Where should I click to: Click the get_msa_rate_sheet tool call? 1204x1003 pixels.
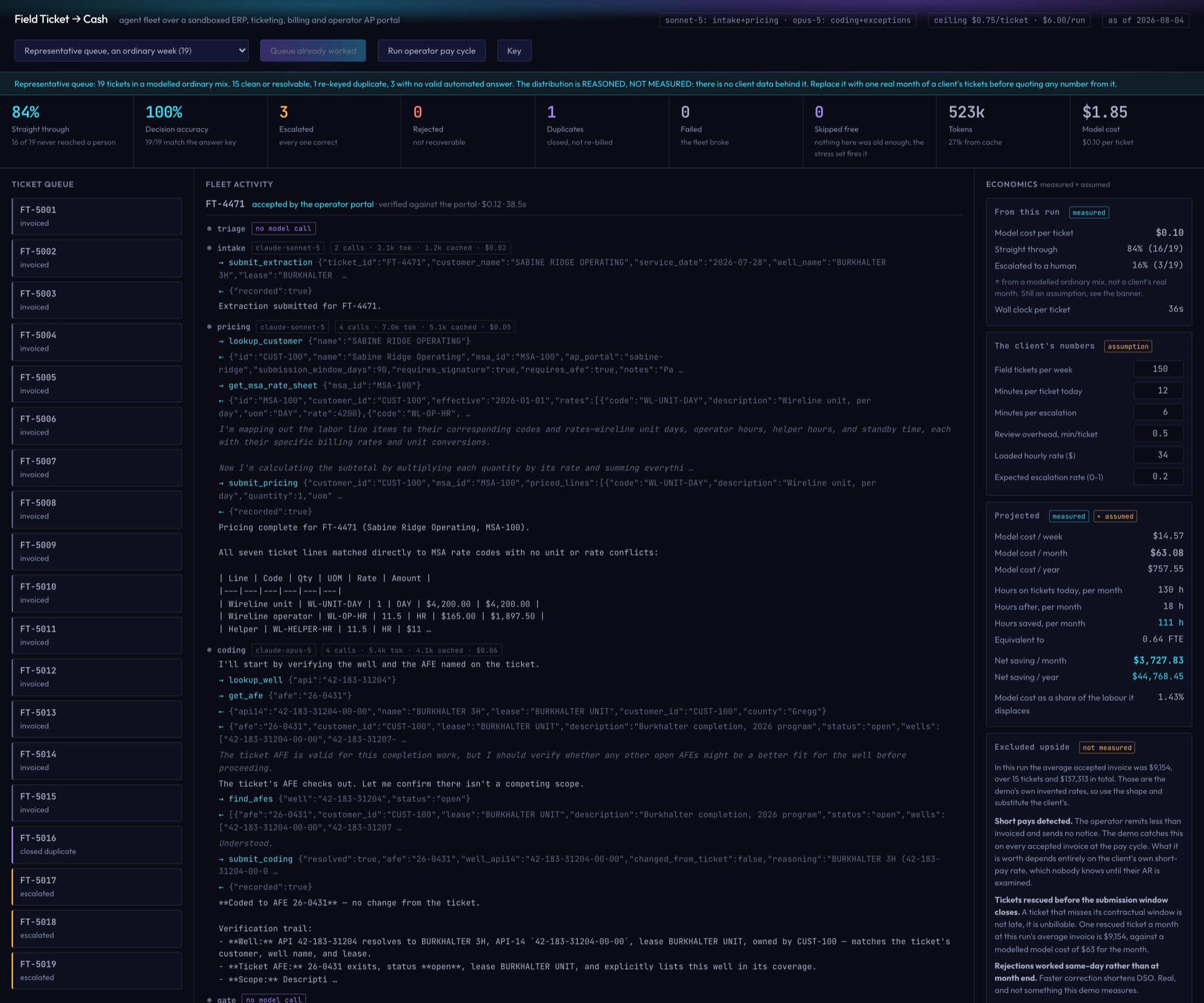273,385
